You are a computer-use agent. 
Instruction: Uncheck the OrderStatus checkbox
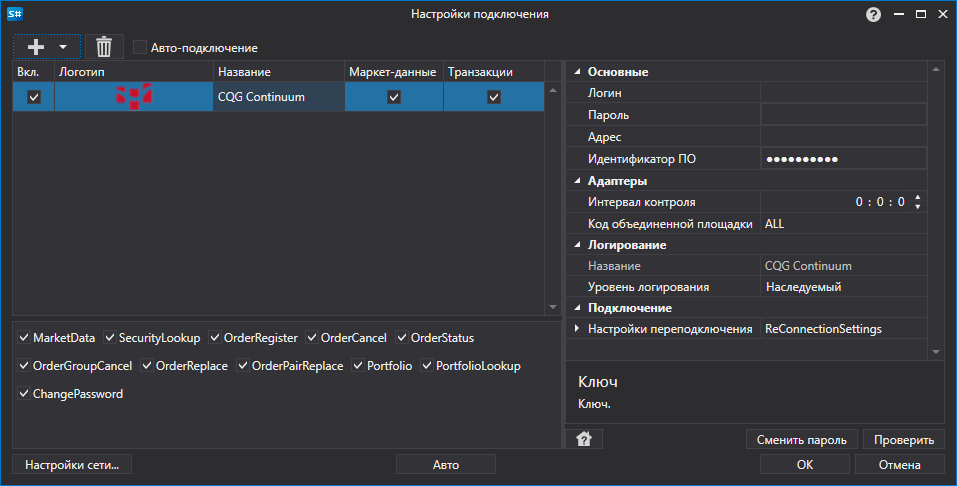pyautogui.click(x=402, y=338)
